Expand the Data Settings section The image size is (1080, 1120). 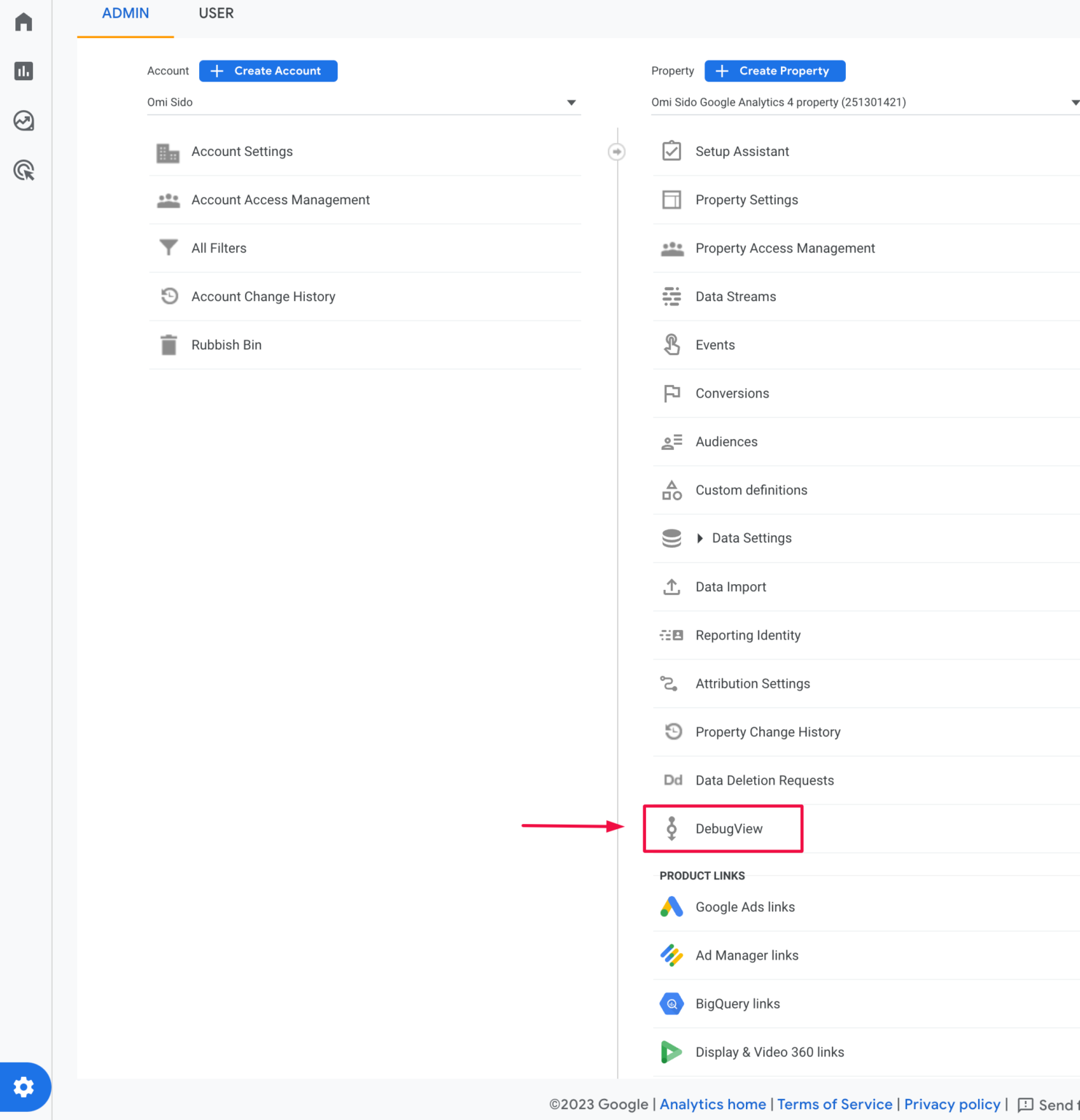pos(751,537)
